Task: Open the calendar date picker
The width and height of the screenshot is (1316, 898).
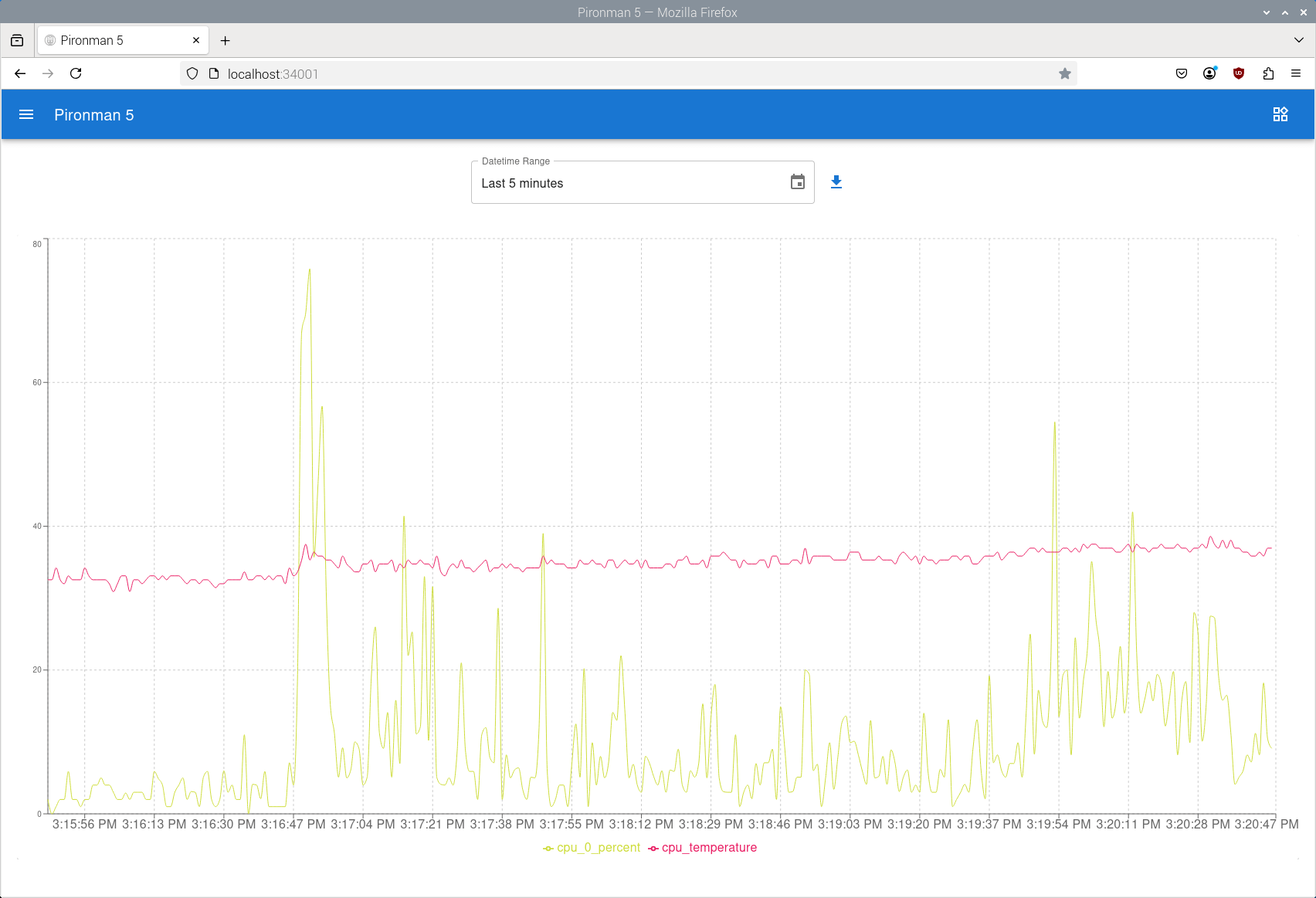Action: point(798,182)
